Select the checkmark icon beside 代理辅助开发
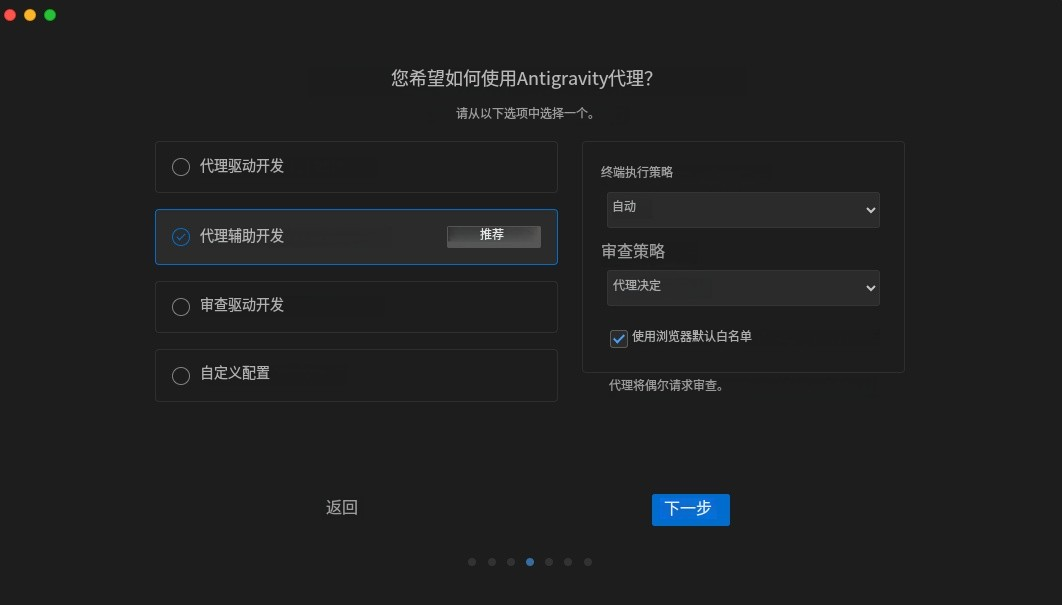 181,237
